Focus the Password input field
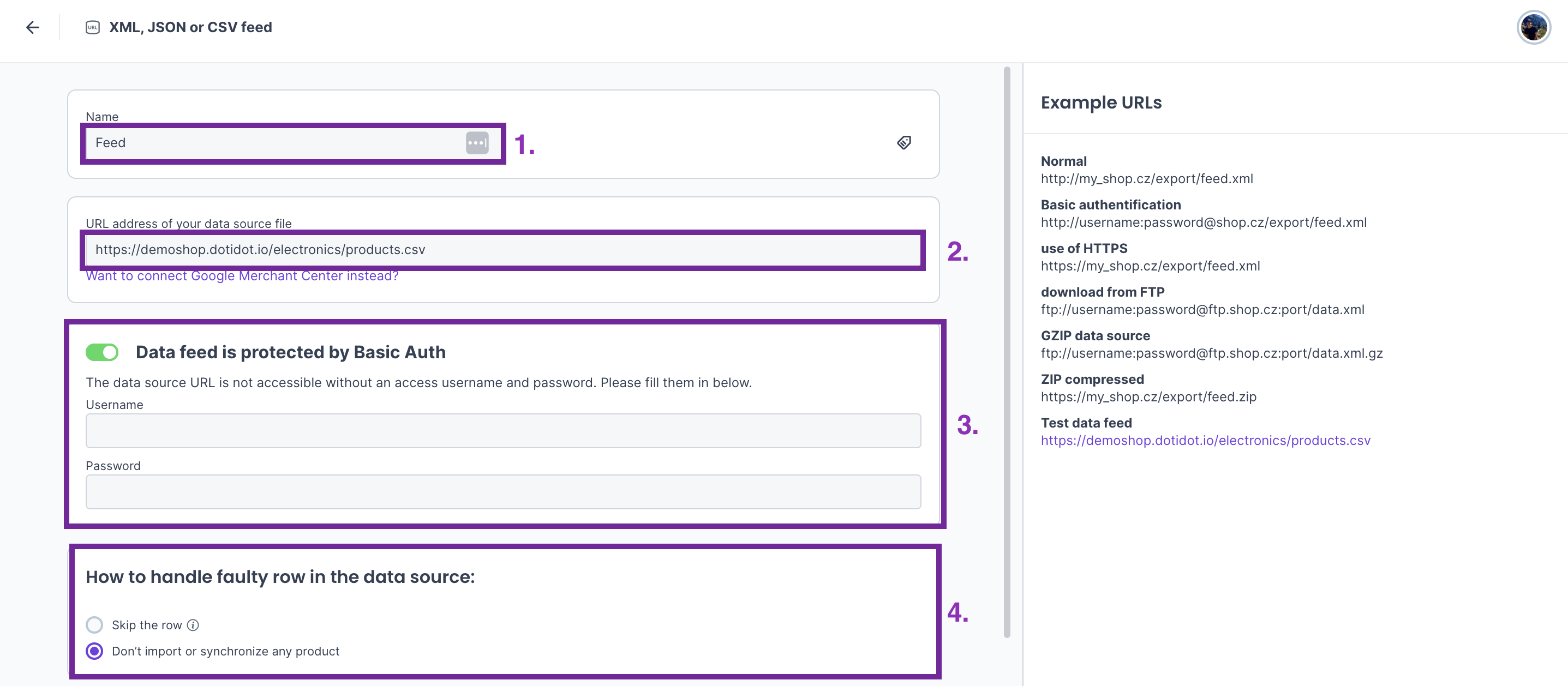The height and width of the screenshot is (686, 1568). (x=503, y=491)
